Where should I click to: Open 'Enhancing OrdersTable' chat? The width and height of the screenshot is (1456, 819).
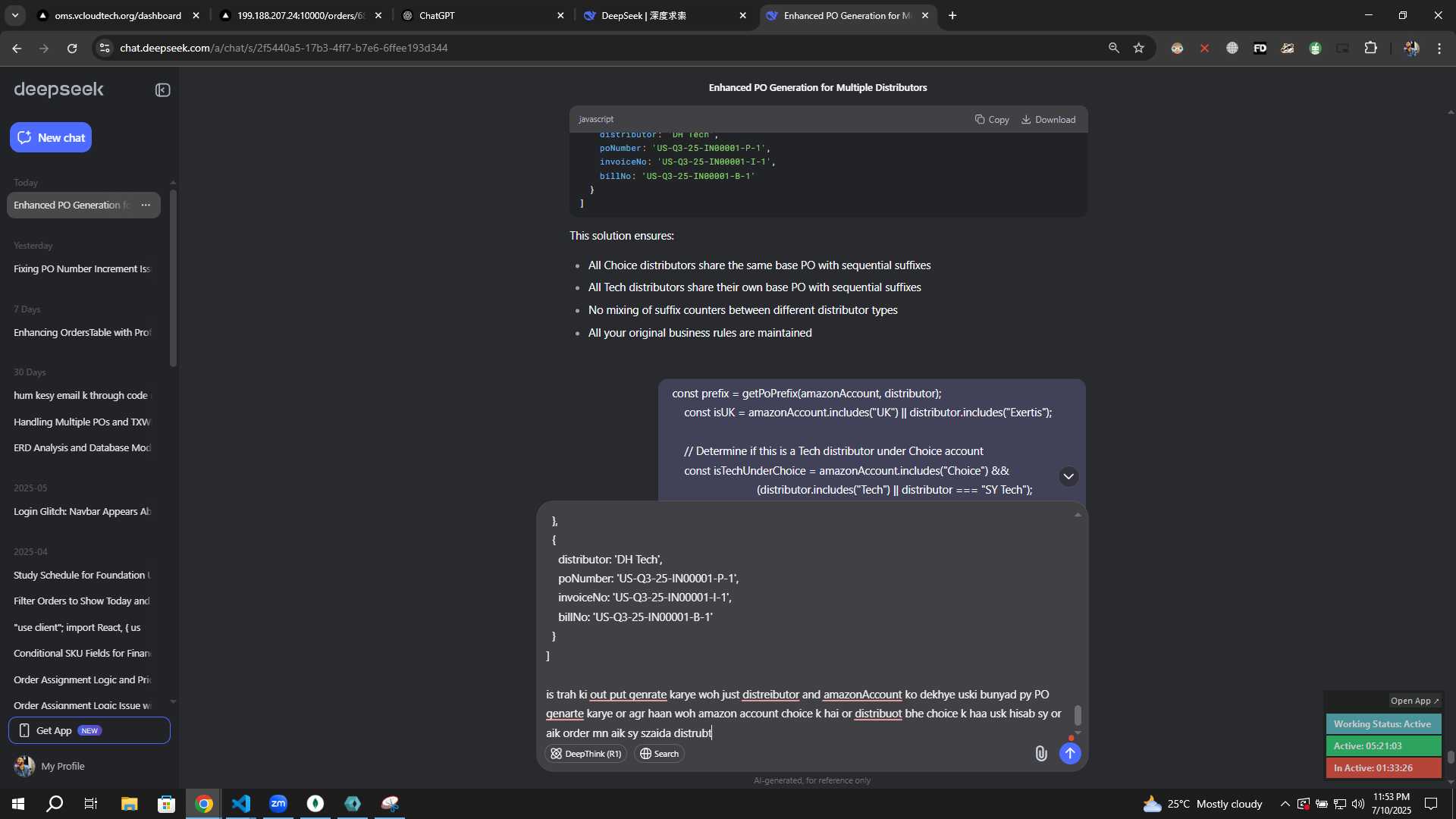82,332
